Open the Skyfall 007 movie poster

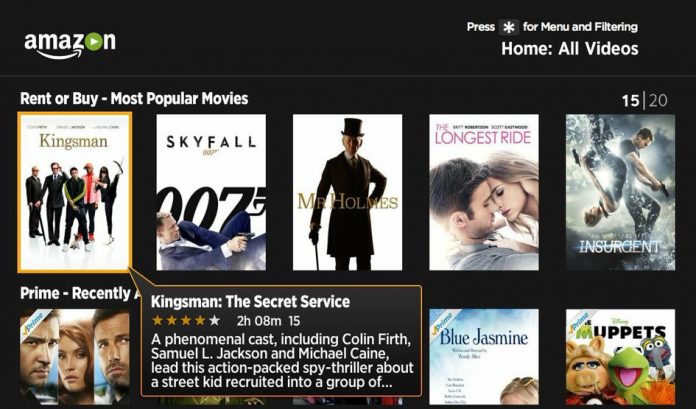(x=211, y=192)
